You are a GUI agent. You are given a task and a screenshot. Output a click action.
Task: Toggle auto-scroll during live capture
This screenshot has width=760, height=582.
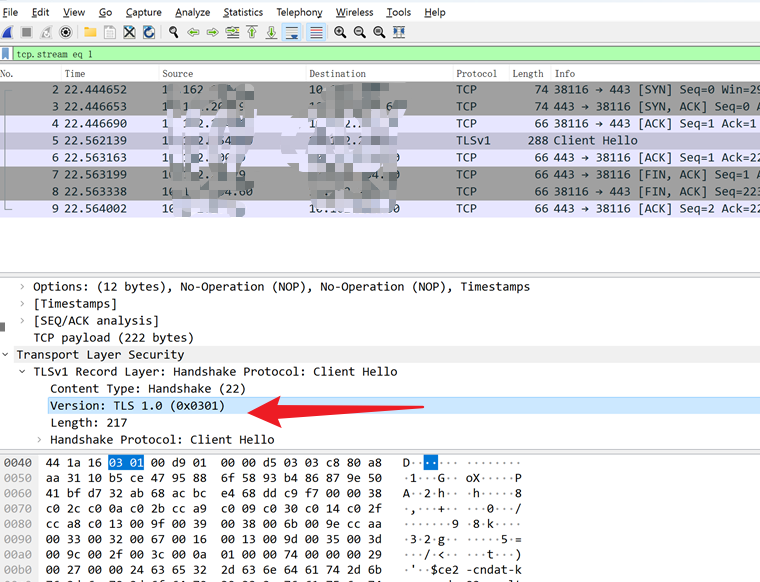tap(292, 32)
